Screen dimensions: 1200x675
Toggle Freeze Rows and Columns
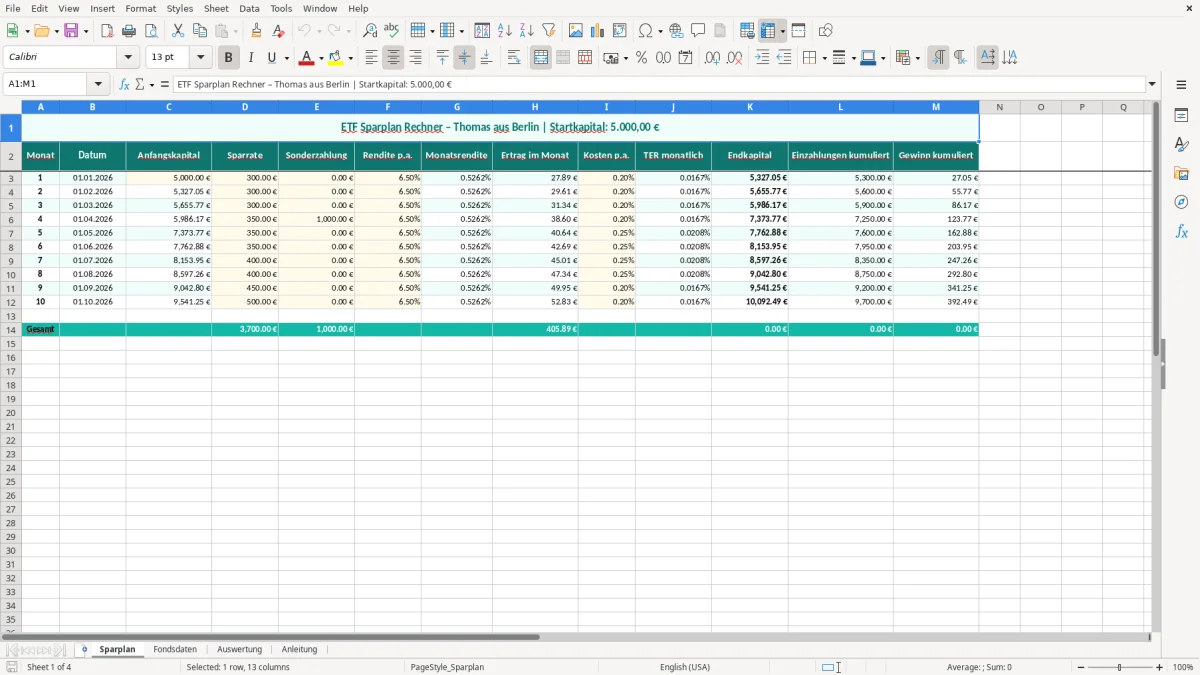(768, 31)
